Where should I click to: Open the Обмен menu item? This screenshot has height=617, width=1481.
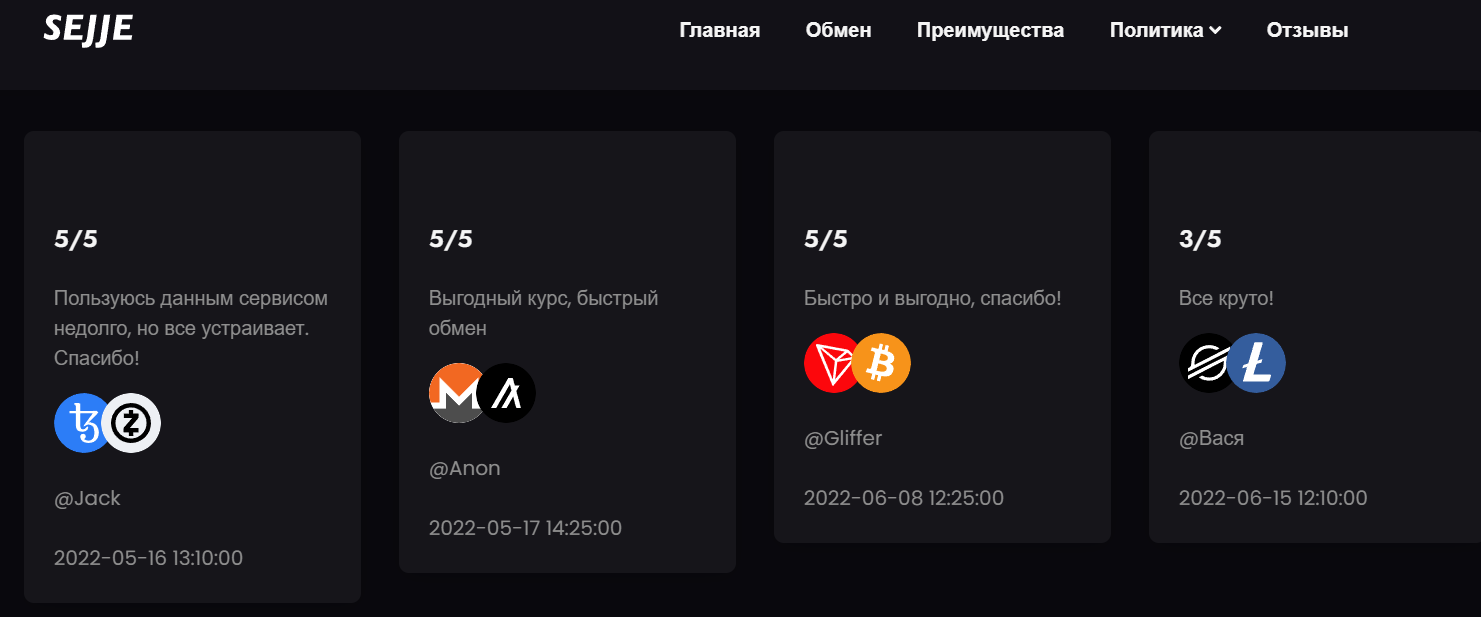click(x=839, y=30)
